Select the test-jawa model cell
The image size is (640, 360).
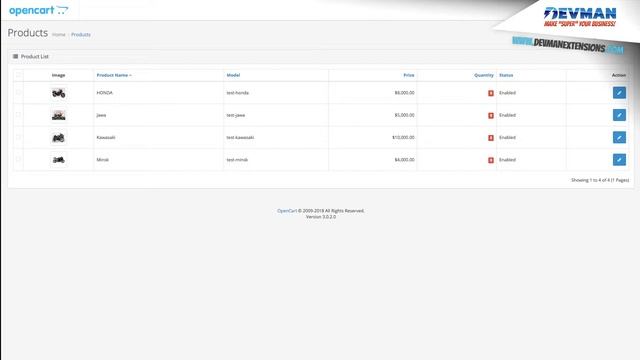[x=276, y=115]
